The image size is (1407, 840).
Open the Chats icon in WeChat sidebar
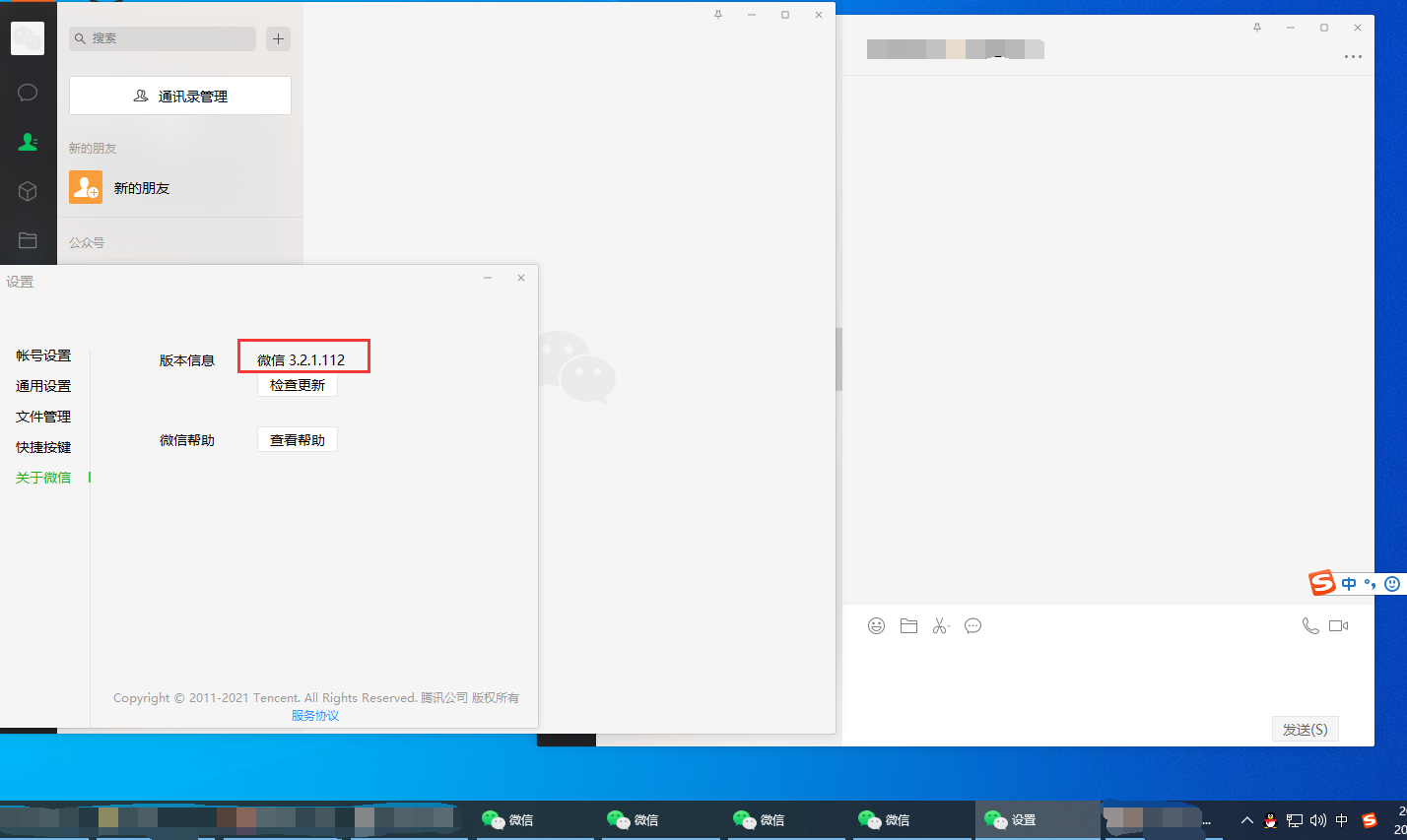coord(28,93)
